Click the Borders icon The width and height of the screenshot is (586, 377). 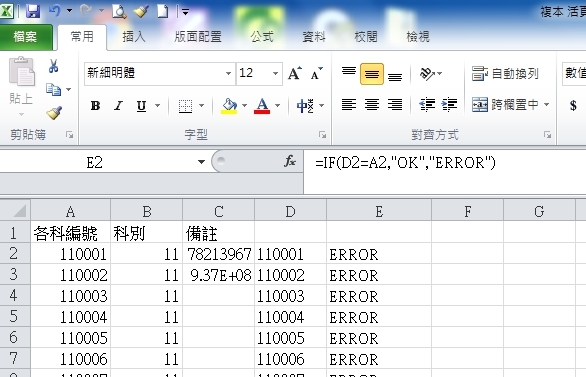coord(185,106)
